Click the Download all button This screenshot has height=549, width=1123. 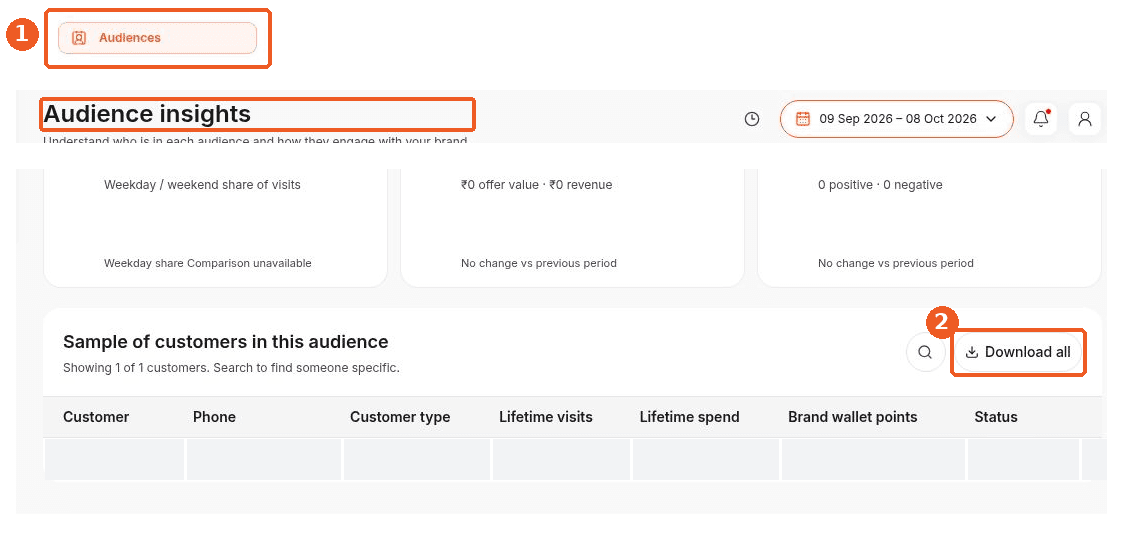click(1018, 352)
